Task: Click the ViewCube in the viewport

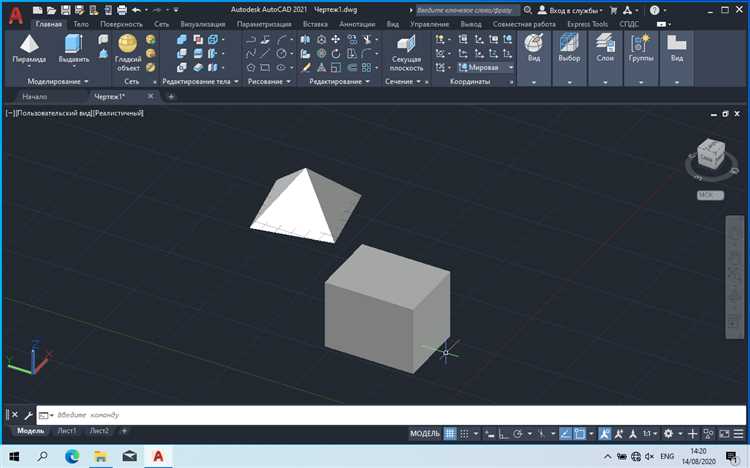Action: 711,153
